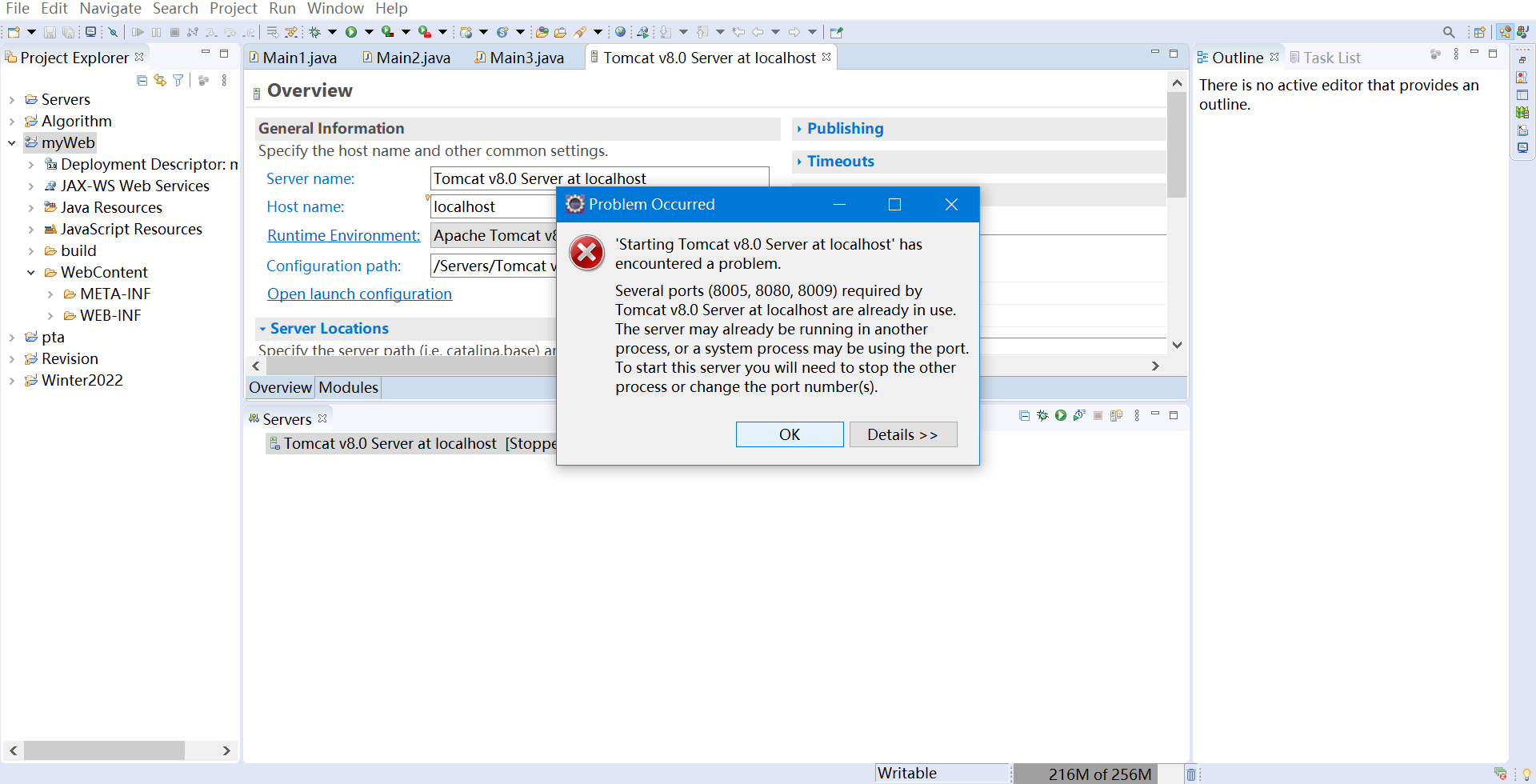Click the Stop server icon in Servers view
The width and height of the screenshot is (1536, 784).
[x=1098, y=415]
